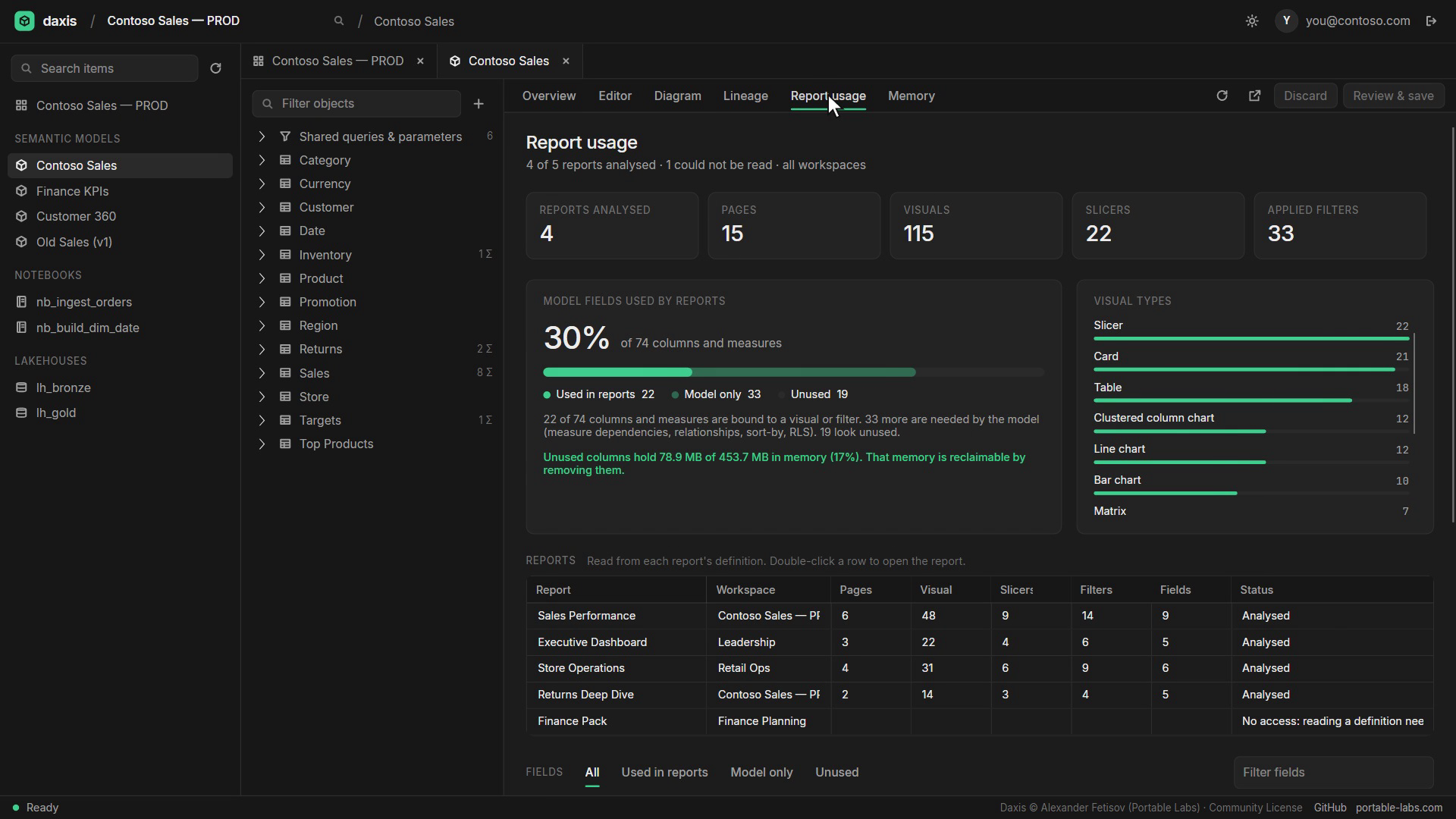This screenshot has width=1456, height=819.
Task: Click the Customer table icon
Action: [285, 207]
